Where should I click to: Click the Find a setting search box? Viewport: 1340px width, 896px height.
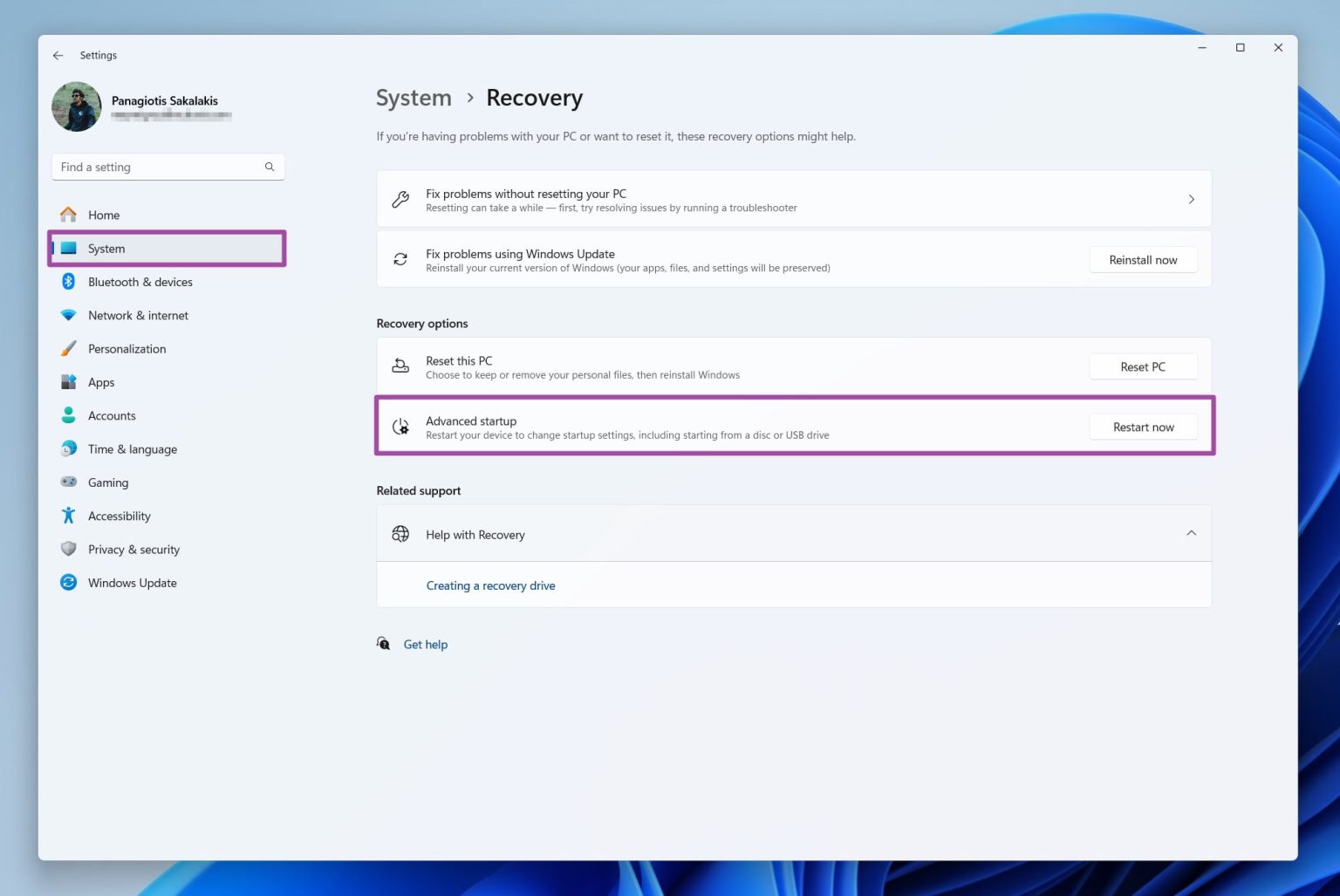coord(157,167)
